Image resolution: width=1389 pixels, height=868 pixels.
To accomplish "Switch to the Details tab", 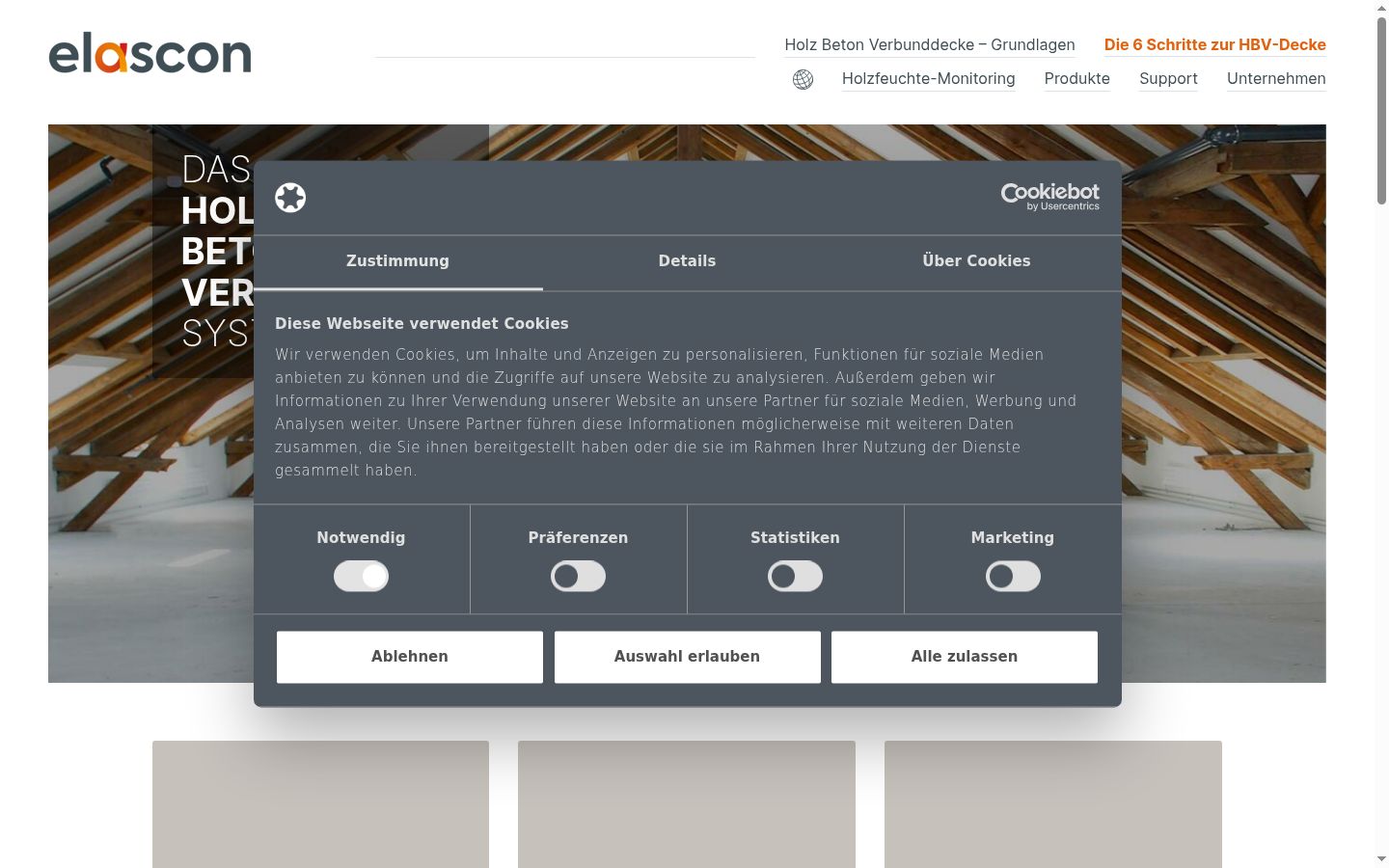I will [x=687, y=261].
